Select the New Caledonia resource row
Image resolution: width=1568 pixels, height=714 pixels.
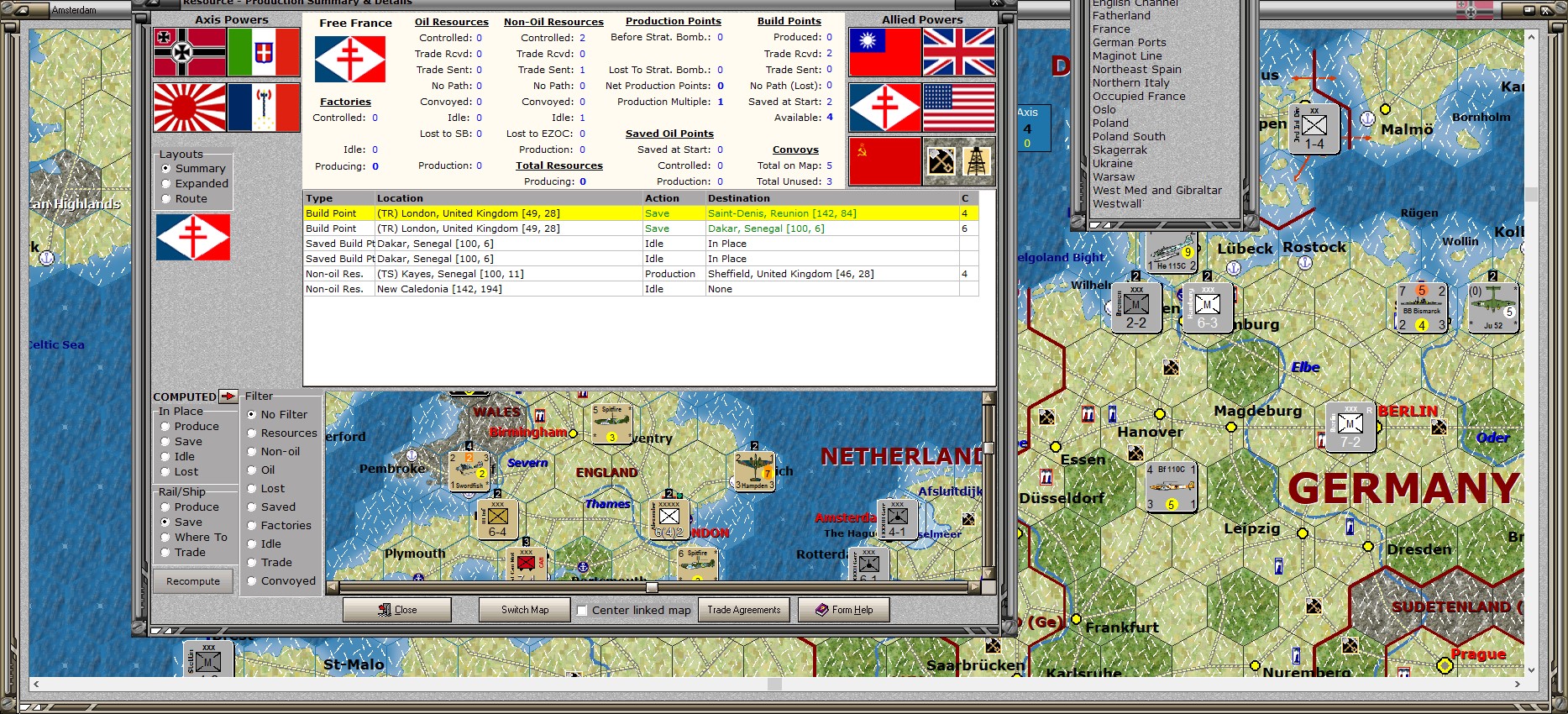(641, 289)
